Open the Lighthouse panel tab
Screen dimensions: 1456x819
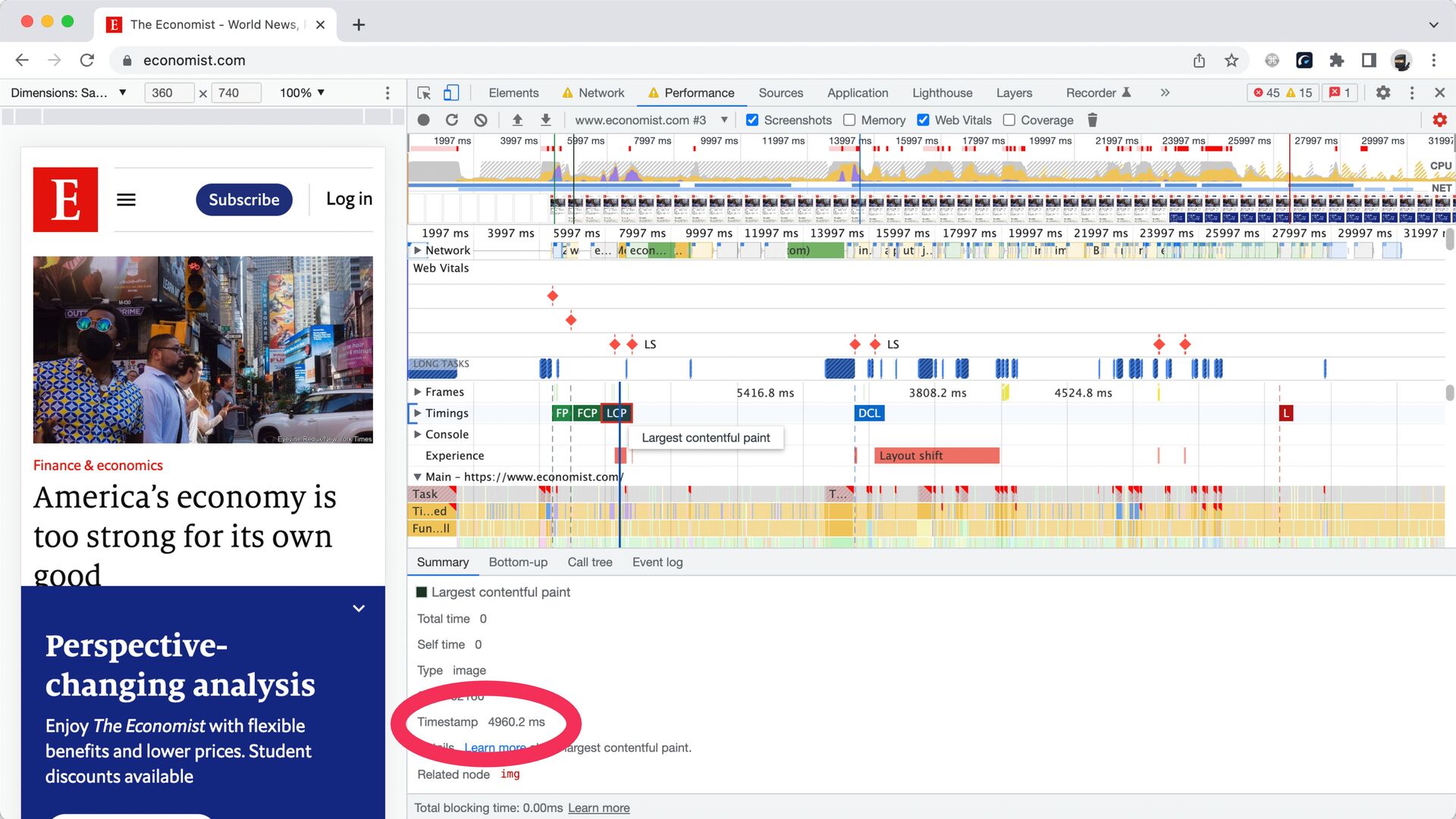(x=942, y=93)
